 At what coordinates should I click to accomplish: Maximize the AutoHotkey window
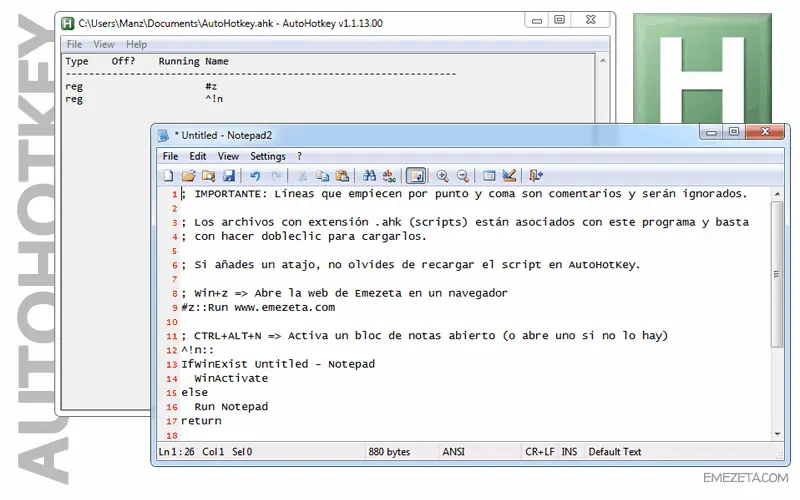click(x=560, y=20)
